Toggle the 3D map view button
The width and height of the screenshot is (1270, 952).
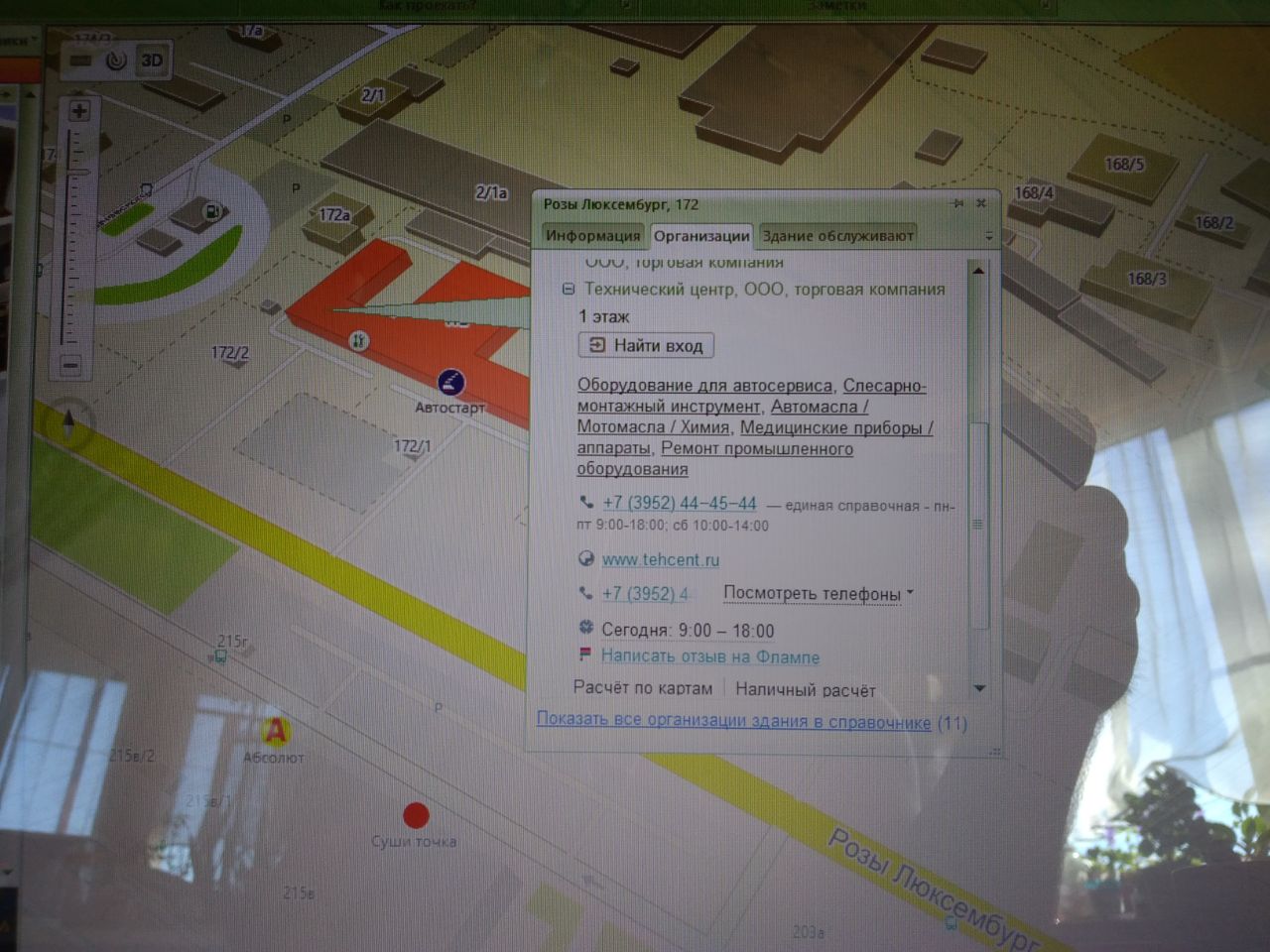(x=152, y=60)
